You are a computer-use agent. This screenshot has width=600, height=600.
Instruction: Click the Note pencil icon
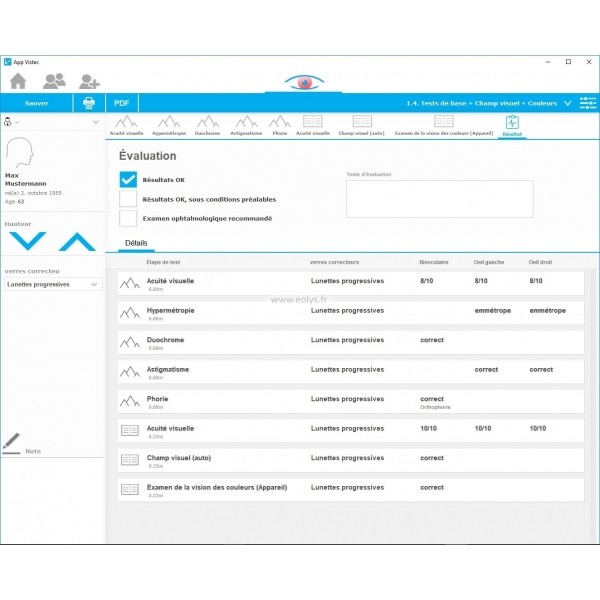click(x=11, y=441)
